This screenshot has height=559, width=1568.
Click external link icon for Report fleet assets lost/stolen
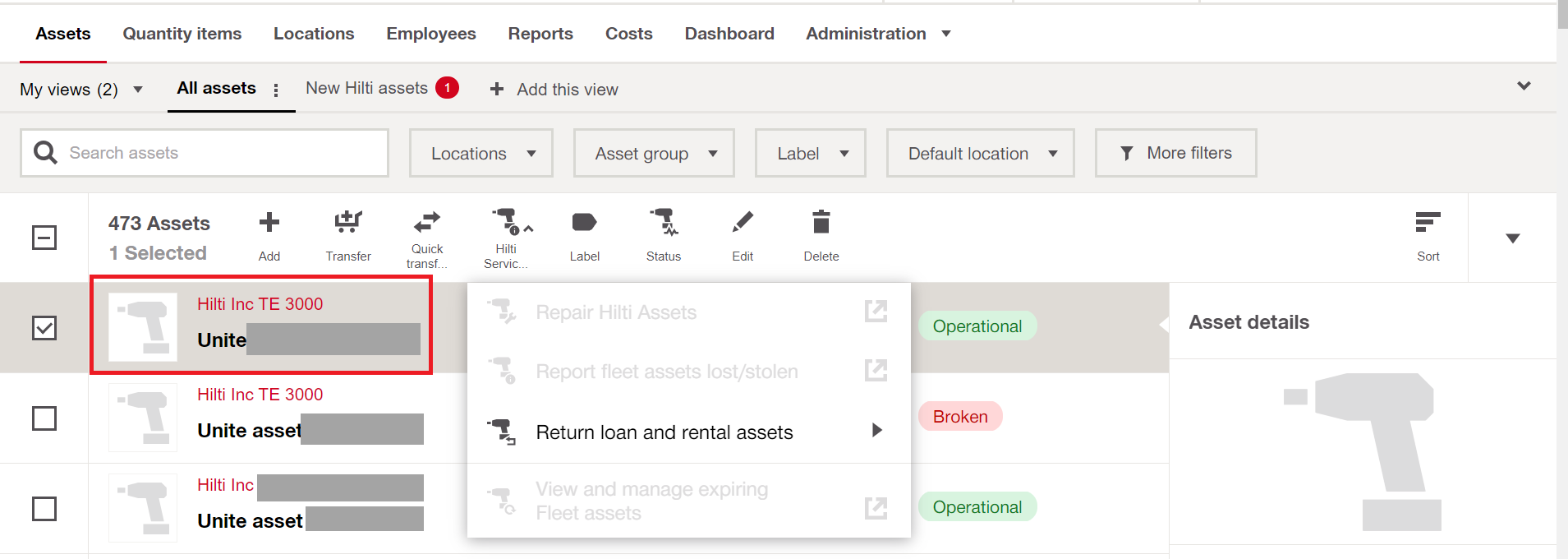pos(876,371)
